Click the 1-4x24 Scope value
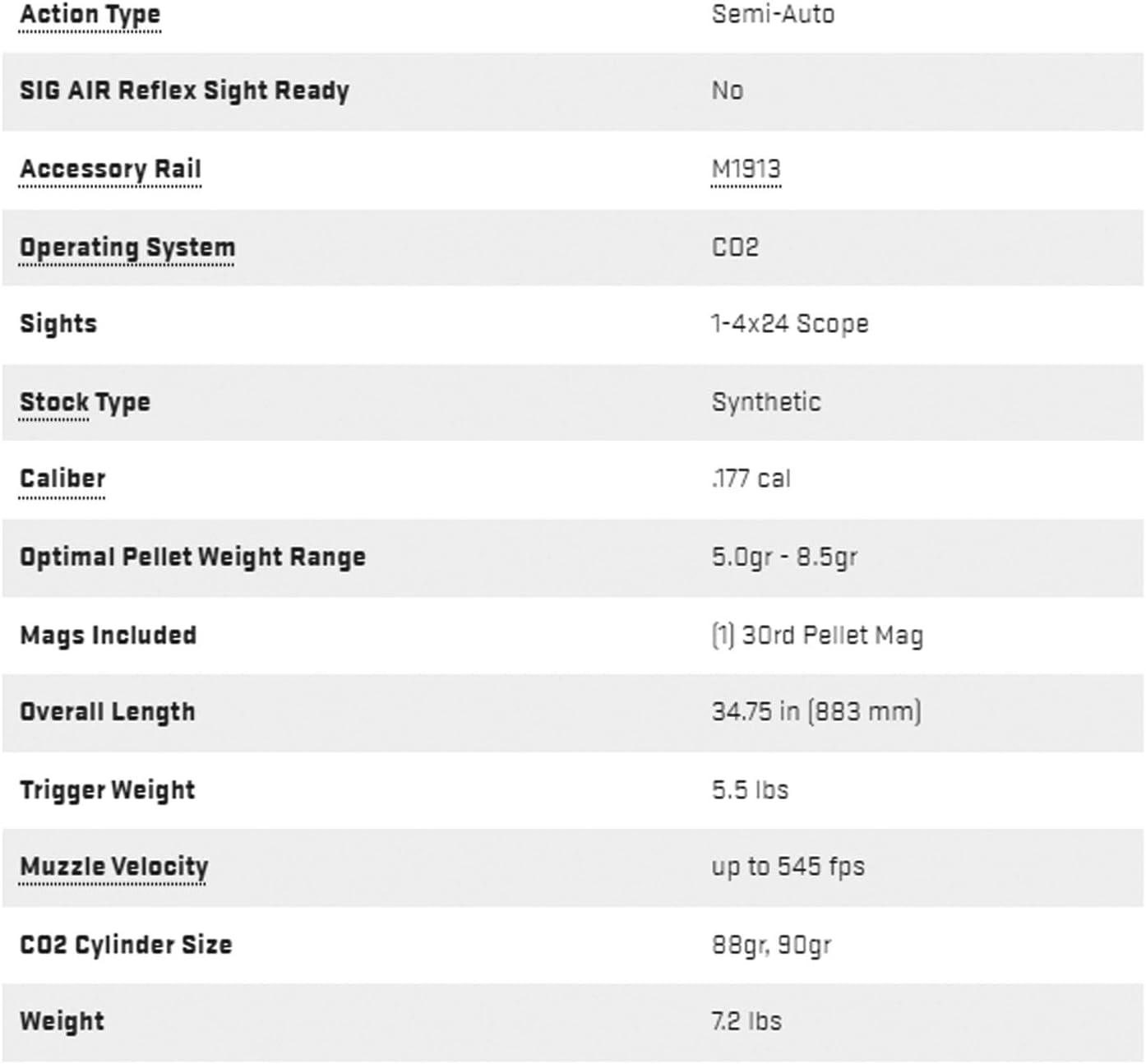Viewport: 1146px width, 1064px height. point(789,324)
